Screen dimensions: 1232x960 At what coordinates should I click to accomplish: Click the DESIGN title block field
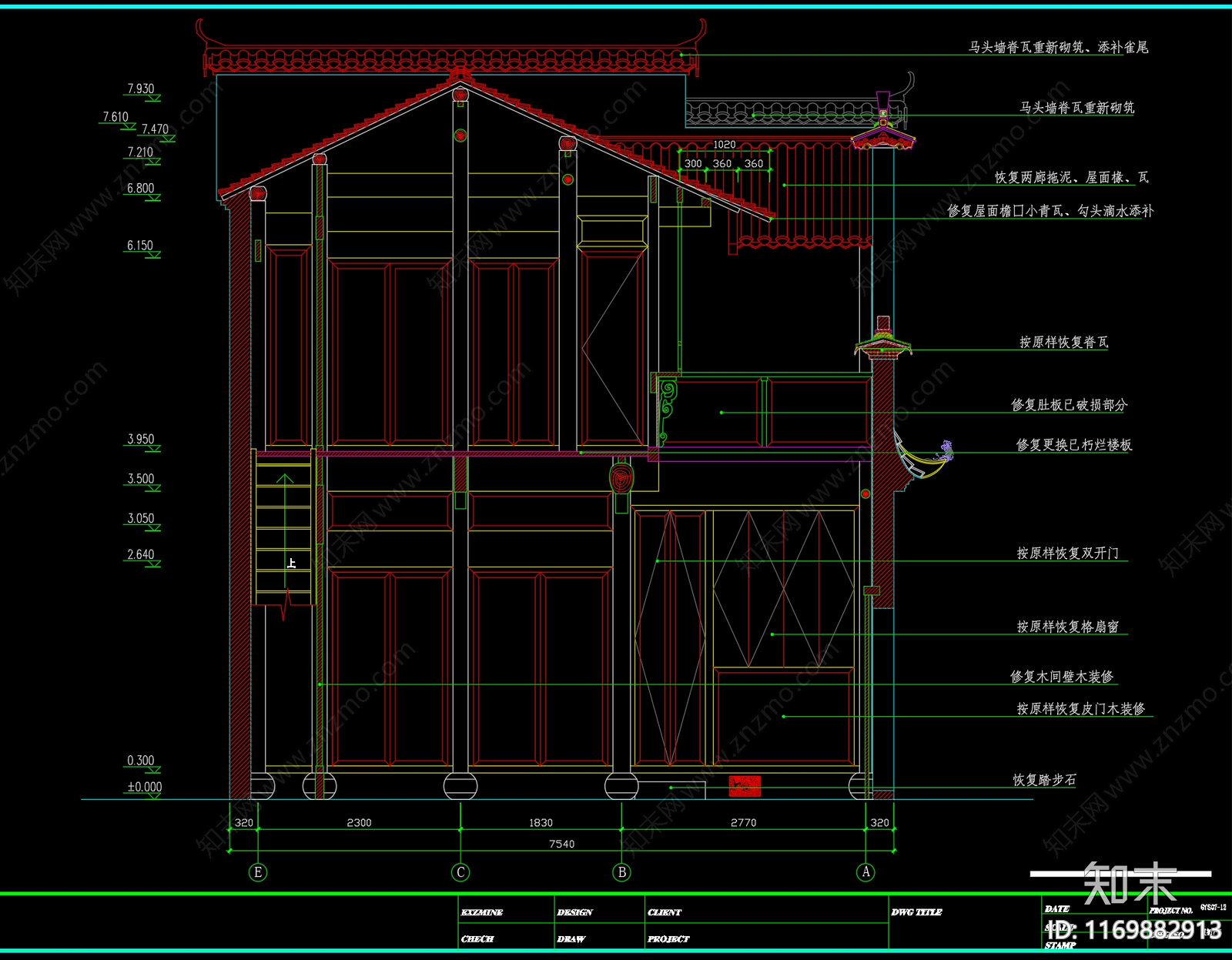pos(575,912)
